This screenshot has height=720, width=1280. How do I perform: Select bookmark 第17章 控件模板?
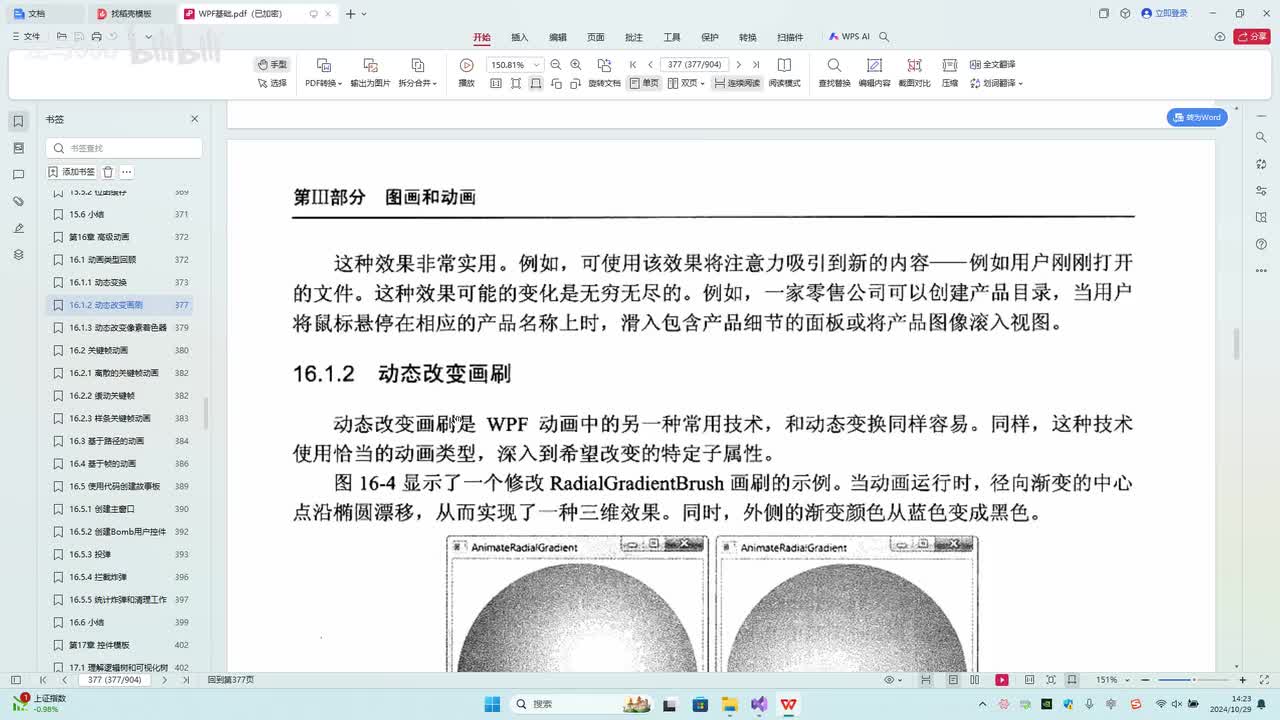(x=119, y=645)
